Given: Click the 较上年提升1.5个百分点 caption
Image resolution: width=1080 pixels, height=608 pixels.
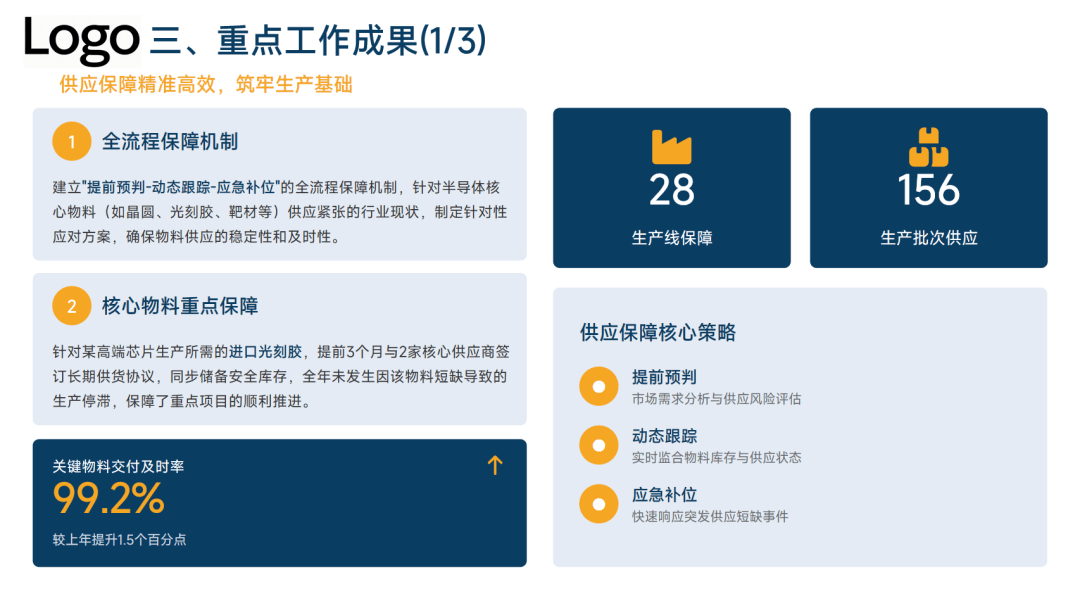Looking at the screenshot, I should click(119, 540).
